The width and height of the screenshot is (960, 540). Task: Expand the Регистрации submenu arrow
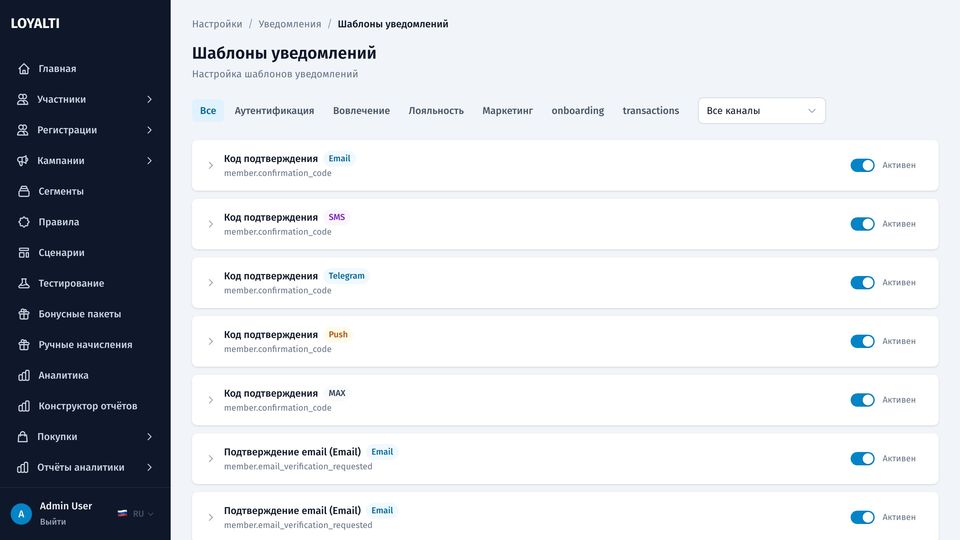tap(149, 130)
